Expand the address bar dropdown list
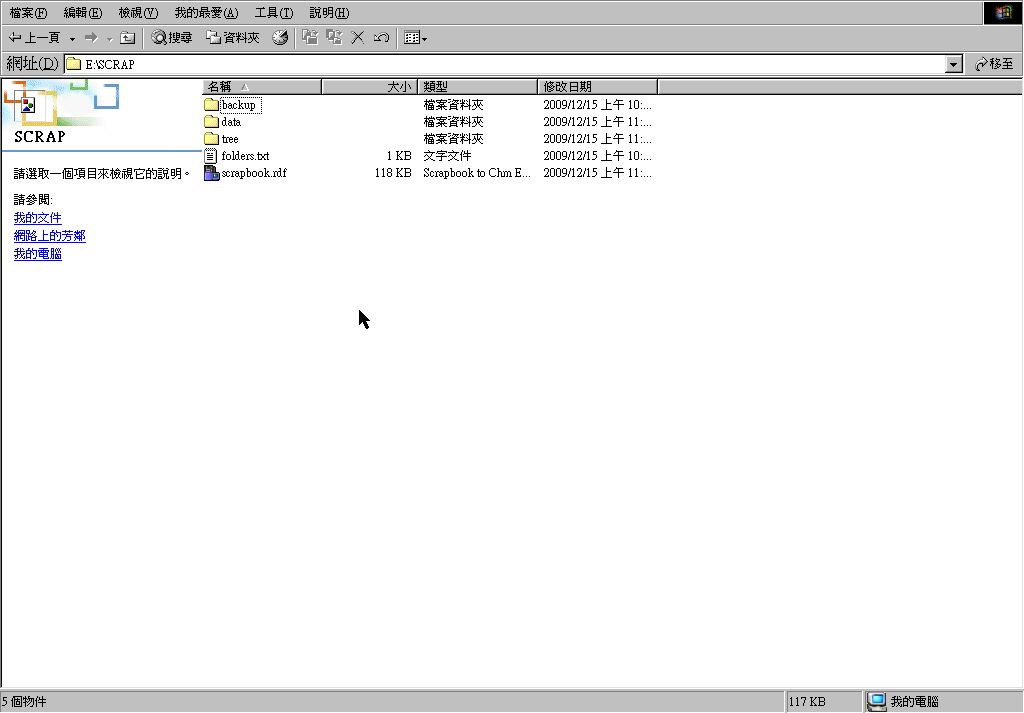This screenshot has height=713, width=1024. coord(953,64)
